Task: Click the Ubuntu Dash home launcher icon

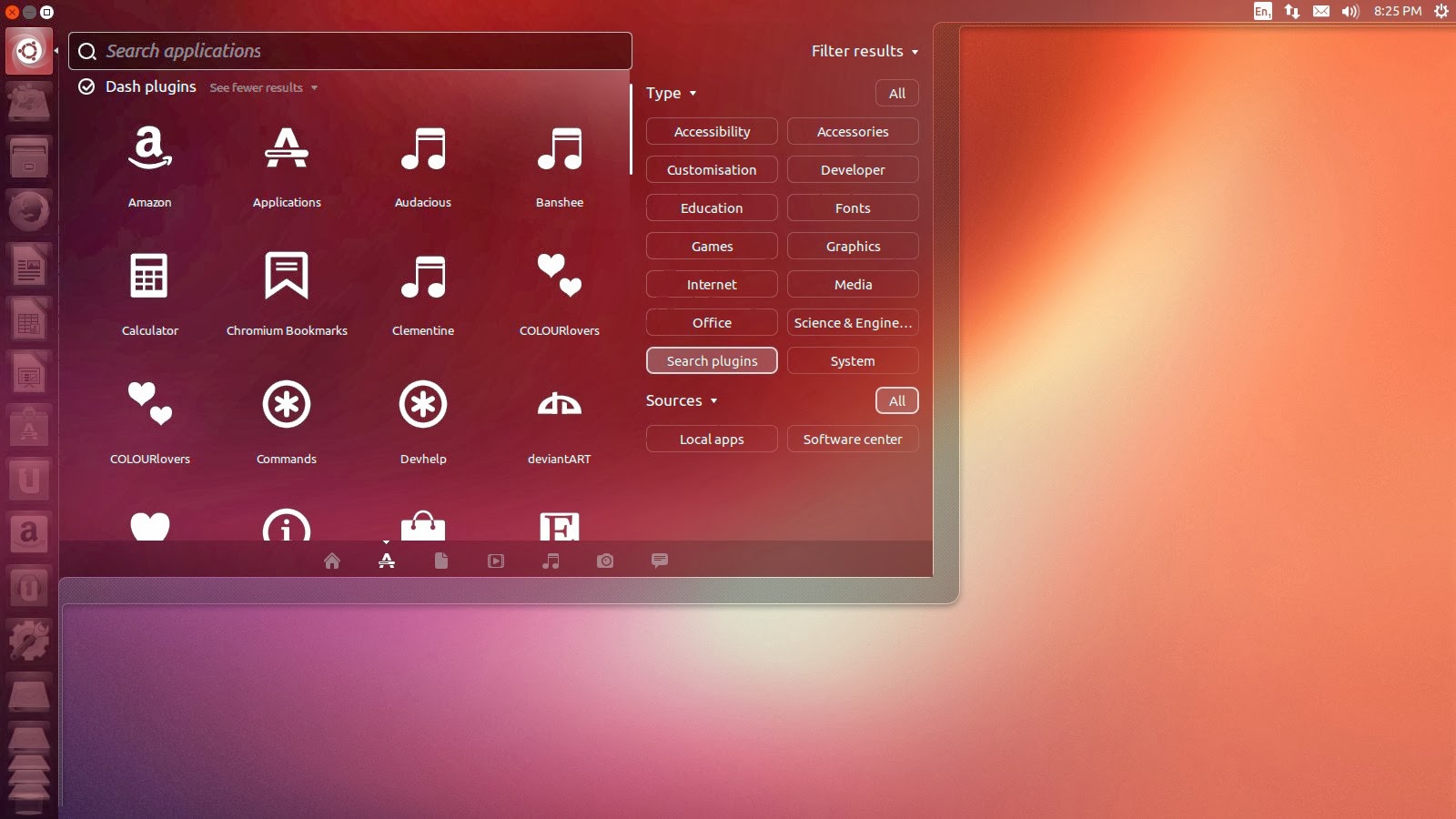Action: click(x=29, y=51)
